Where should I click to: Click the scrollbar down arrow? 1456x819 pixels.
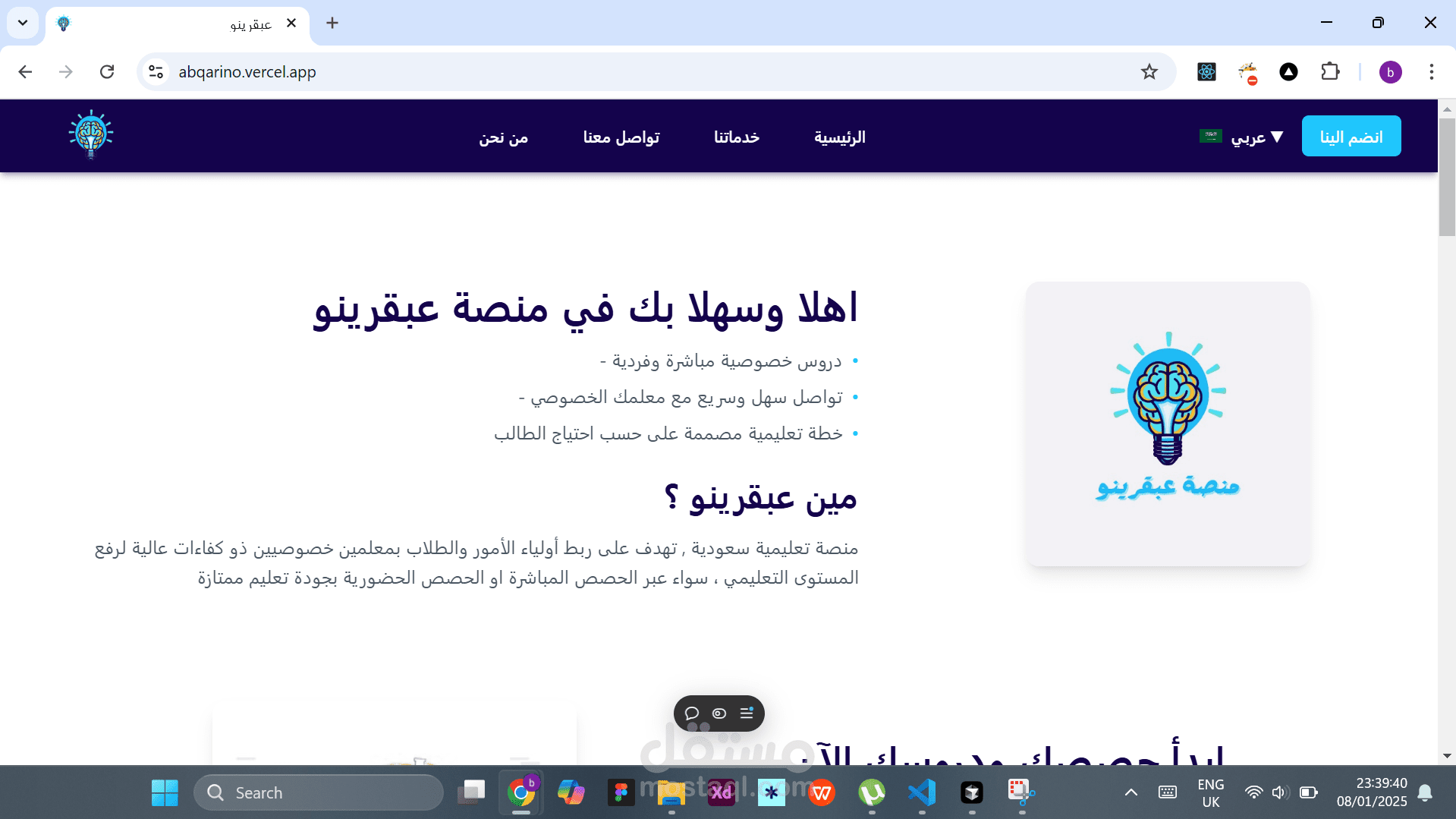[x=1447, y=756]
